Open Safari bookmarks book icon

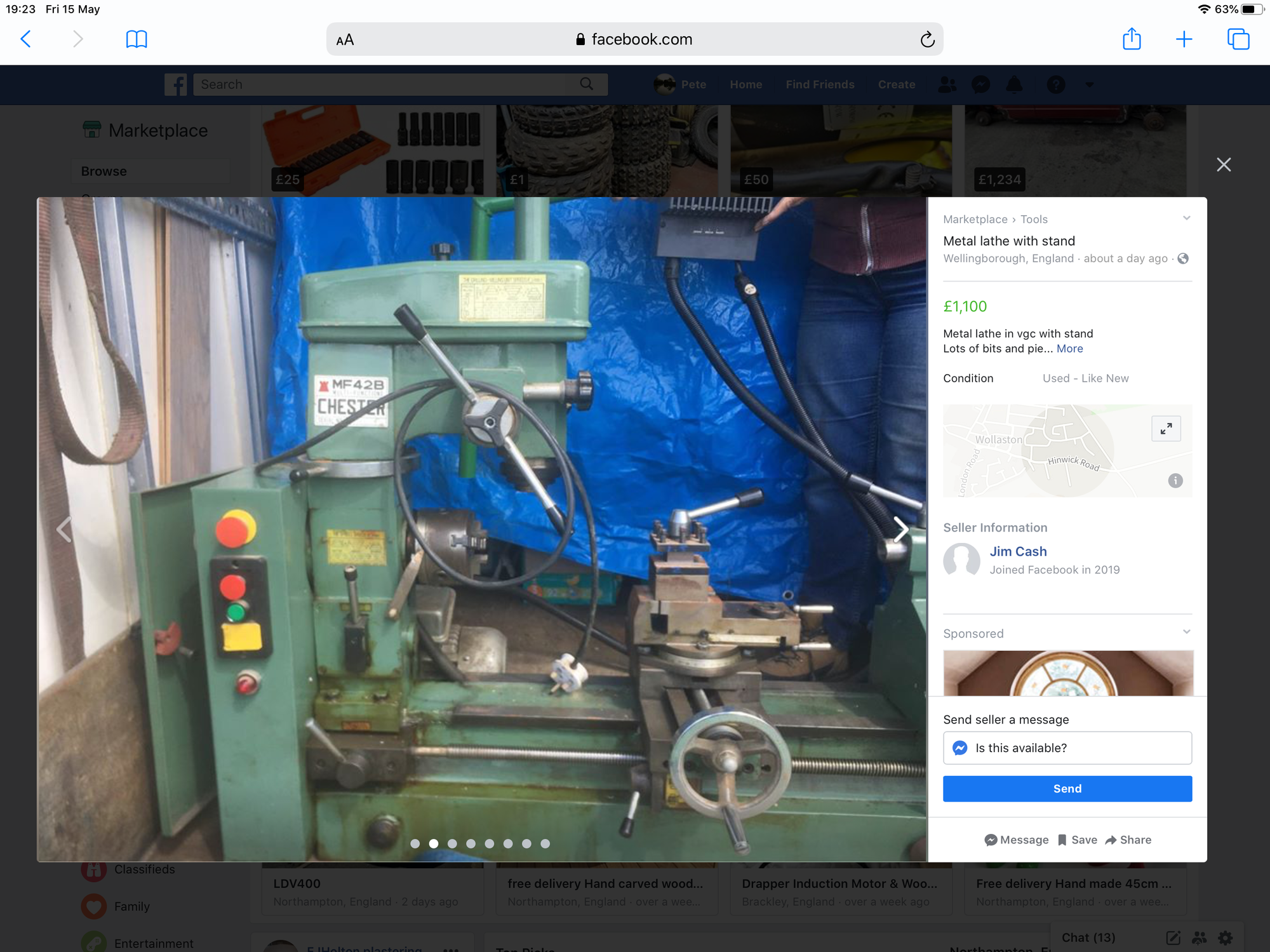137,39
